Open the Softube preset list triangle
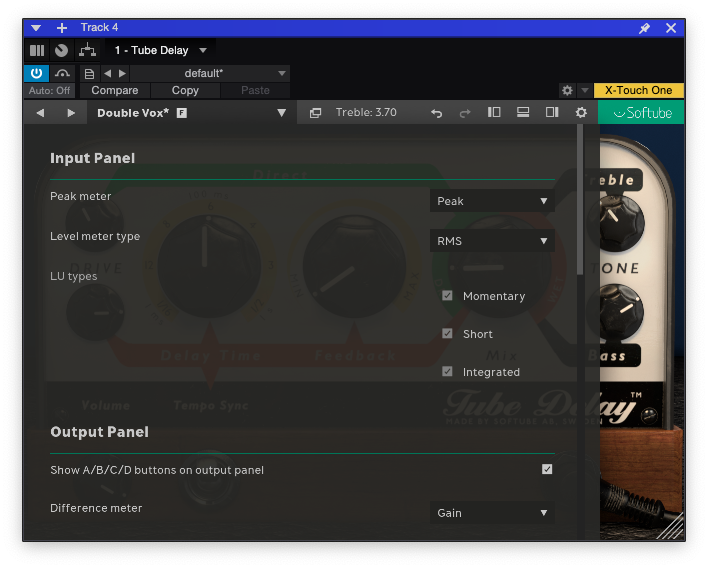 pyautogui.click(x=281, y=113)
